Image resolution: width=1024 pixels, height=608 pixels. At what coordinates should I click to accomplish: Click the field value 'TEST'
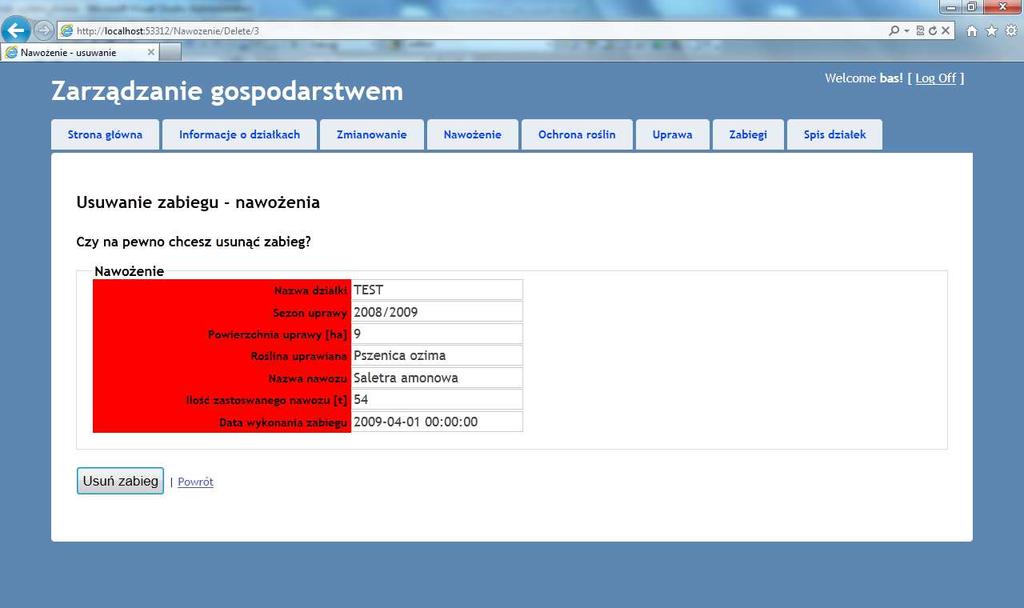tap(368, 290)
